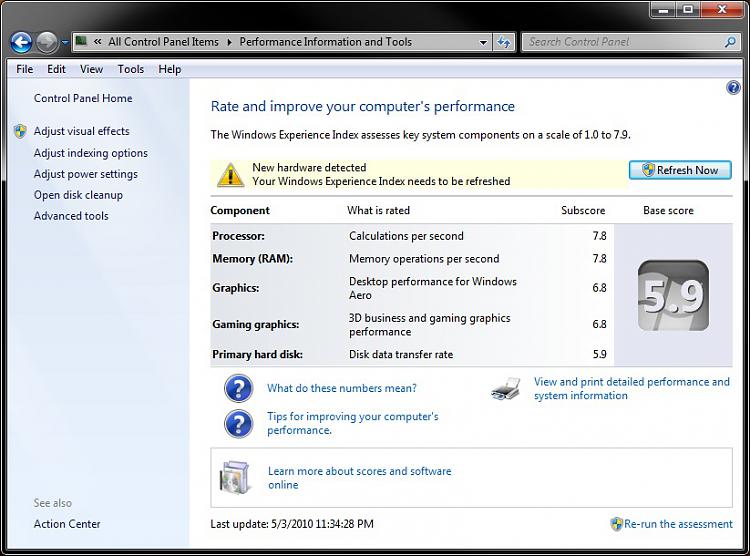
Task: Close the Performance Information window
Action: (x=722, y=10)
